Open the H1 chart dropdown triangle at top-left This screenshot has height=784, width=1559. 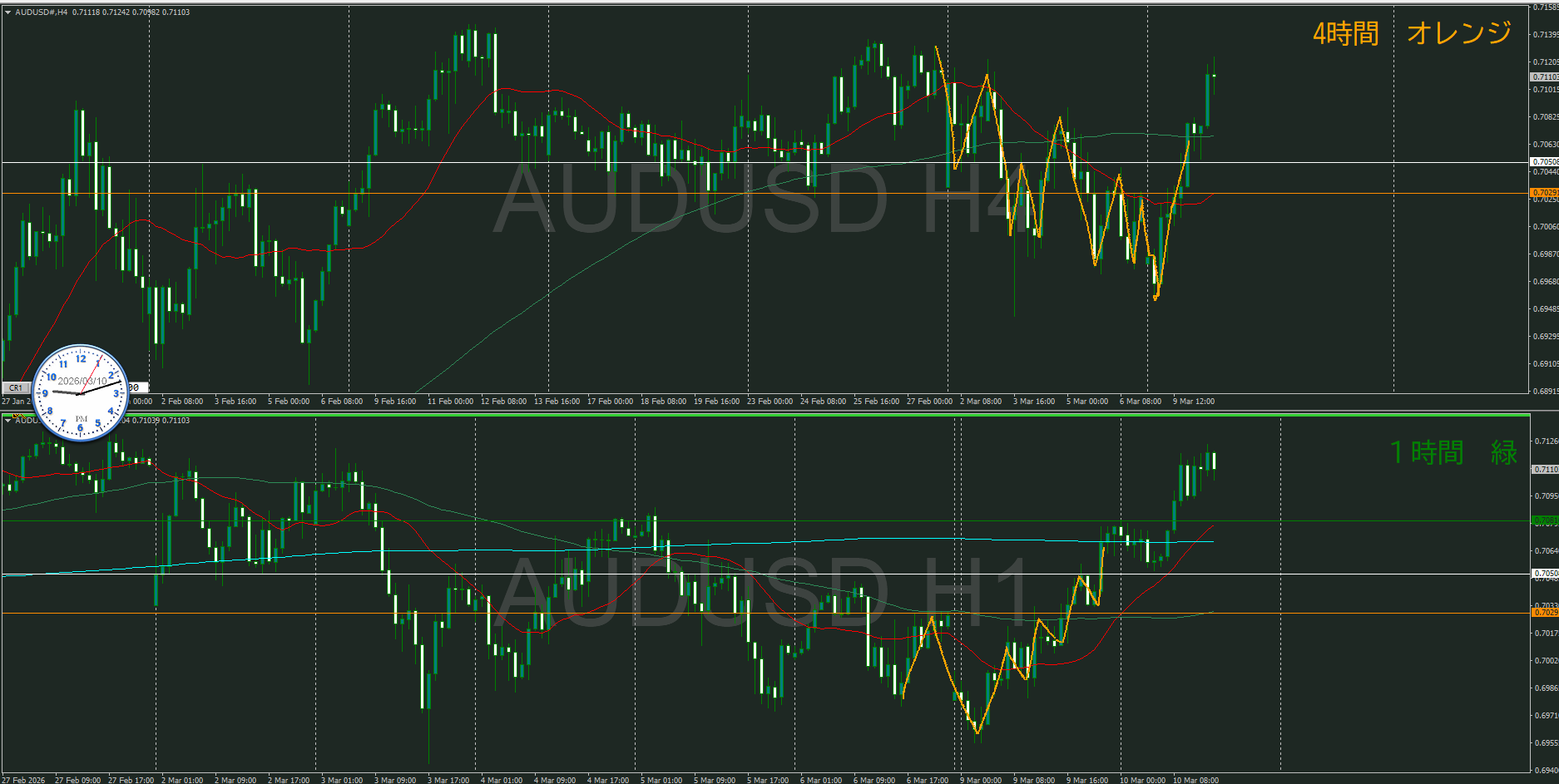[7, 421]
